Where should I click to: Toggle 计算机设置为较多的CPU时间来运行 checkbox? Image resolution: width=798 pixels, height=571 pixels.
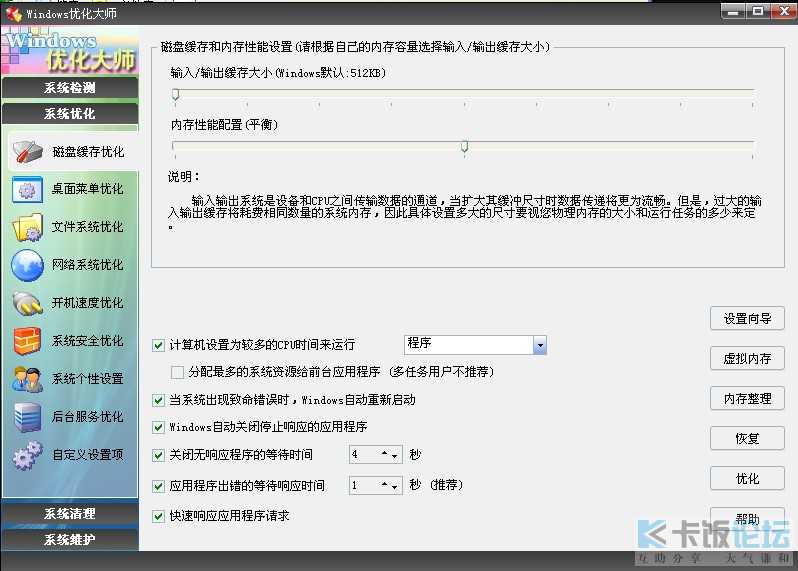pyautogui.click(x=158, y=346)
